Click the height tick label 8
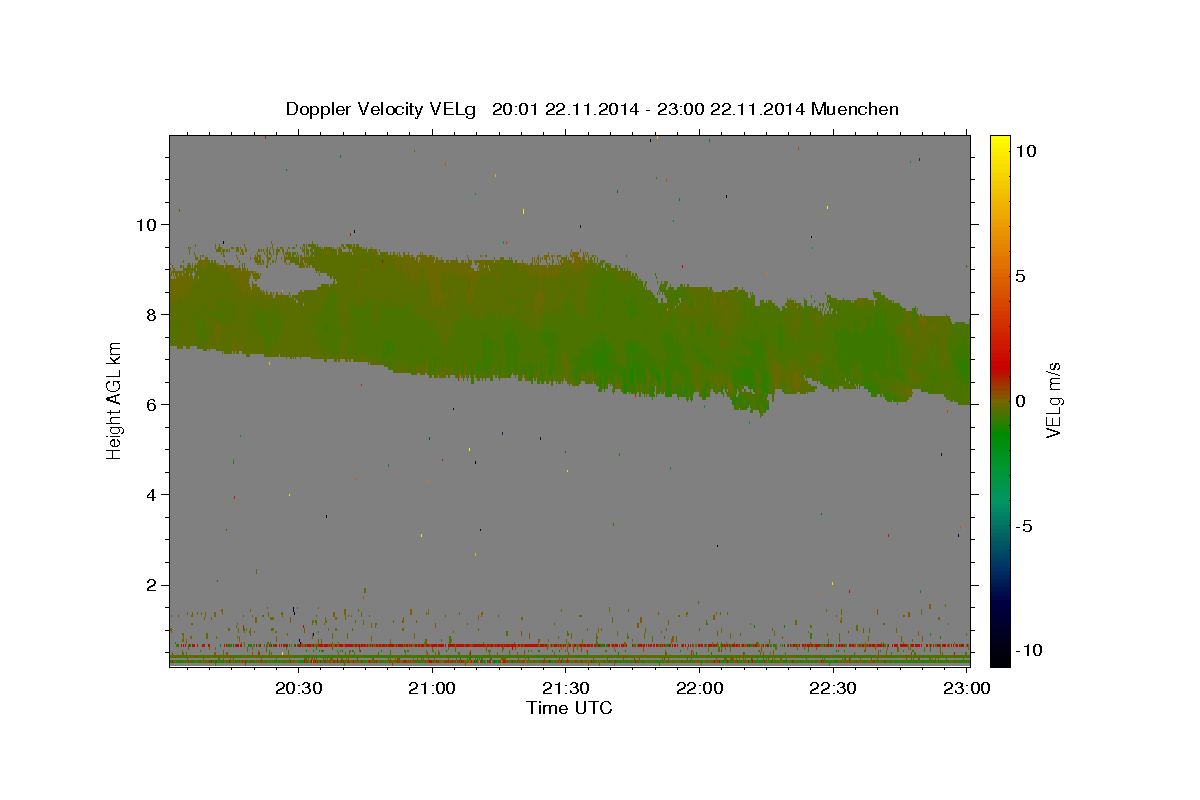The width and height of the screenshot is (1200, 800). [x=150, y=315]
